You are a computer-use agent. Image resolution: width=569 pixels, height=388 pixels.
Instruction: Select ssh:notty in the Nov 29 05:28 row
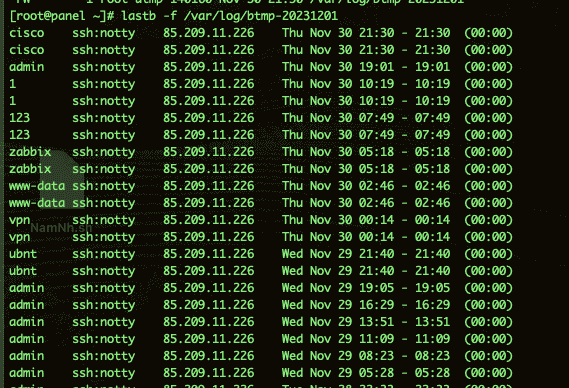(103, 374)
